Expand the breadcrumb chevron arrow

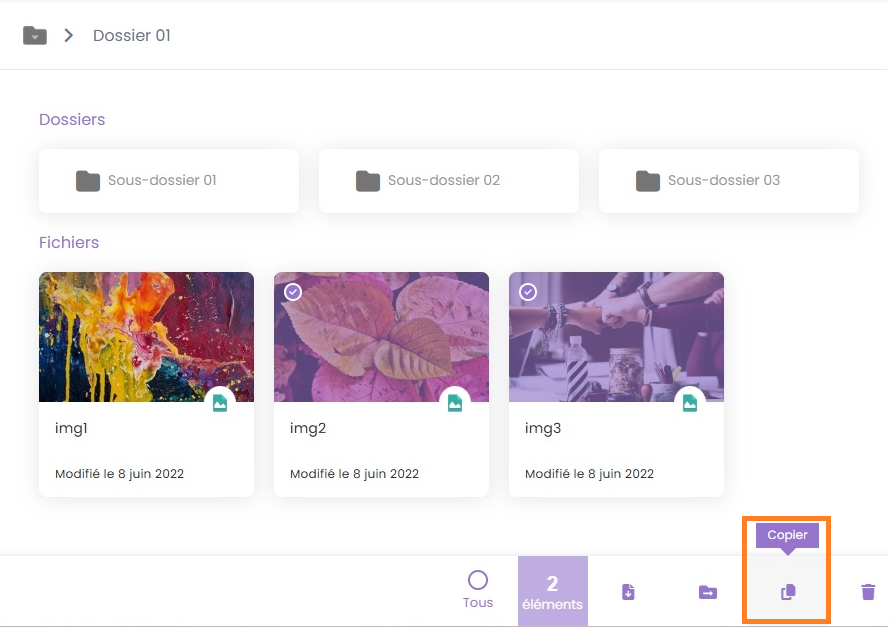coord(68,36)
